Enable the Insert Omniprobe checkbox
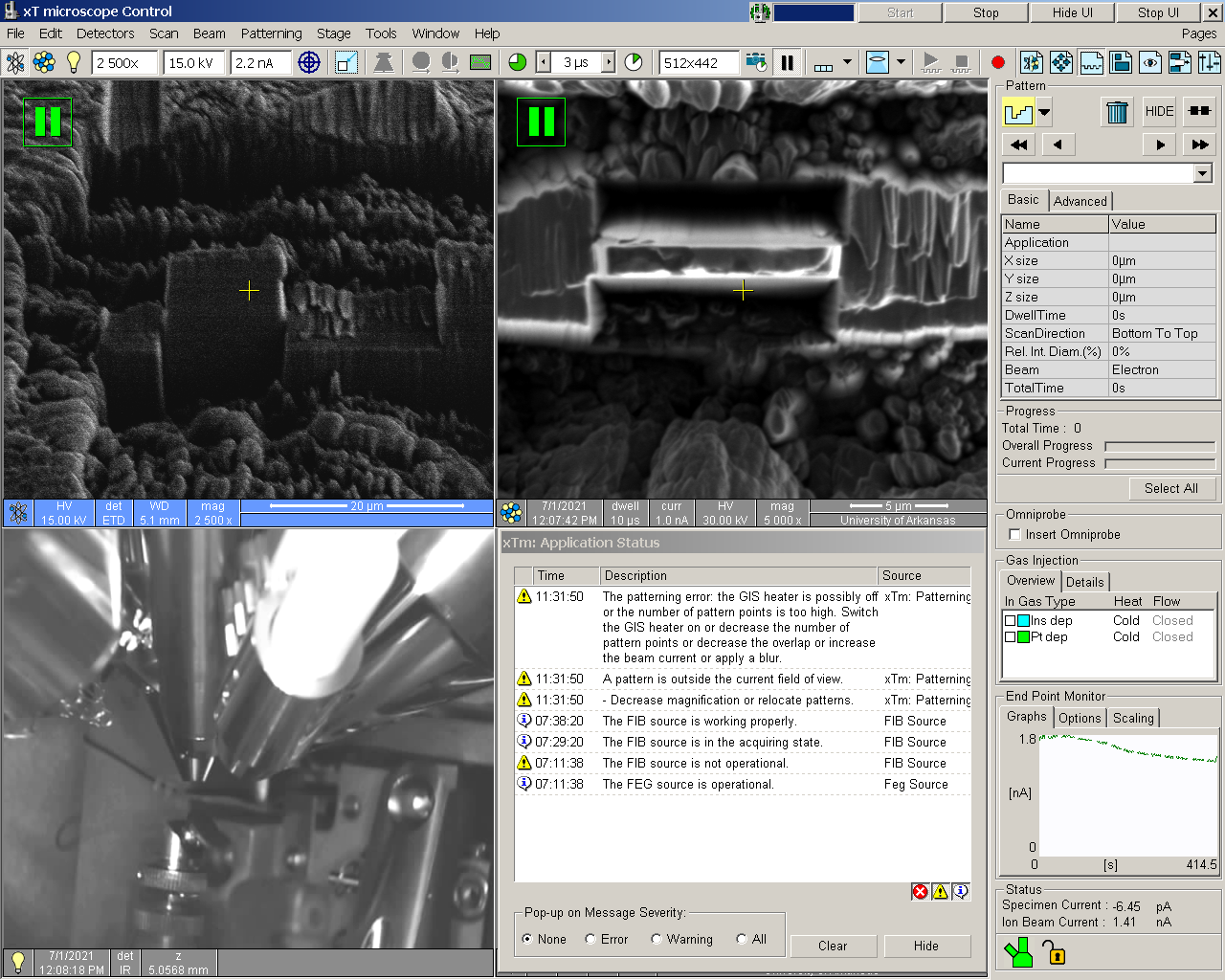 (x=1014, y=535)
